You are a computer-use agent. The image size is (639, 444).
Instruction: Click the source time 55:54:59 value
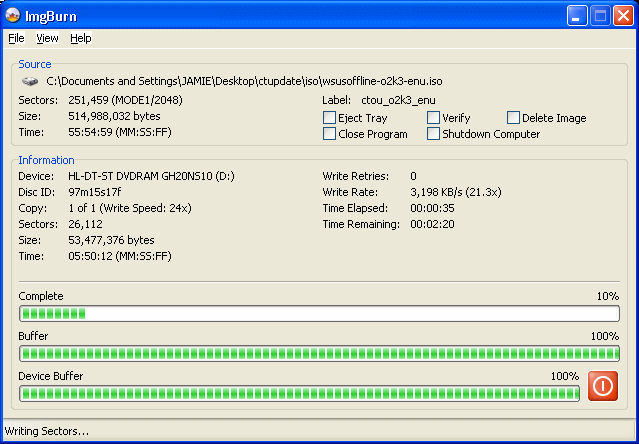click(120, 132)
